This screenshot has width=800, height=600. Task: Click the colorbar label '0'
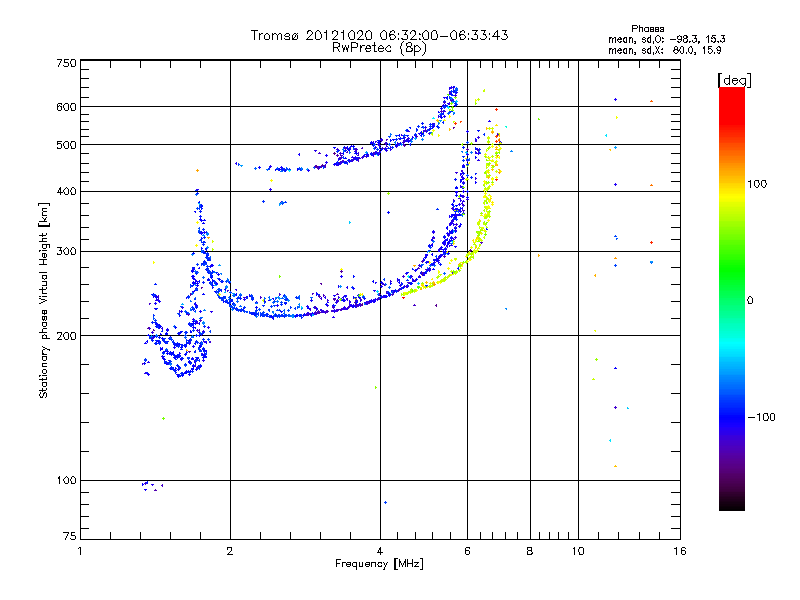click(750, 301)
